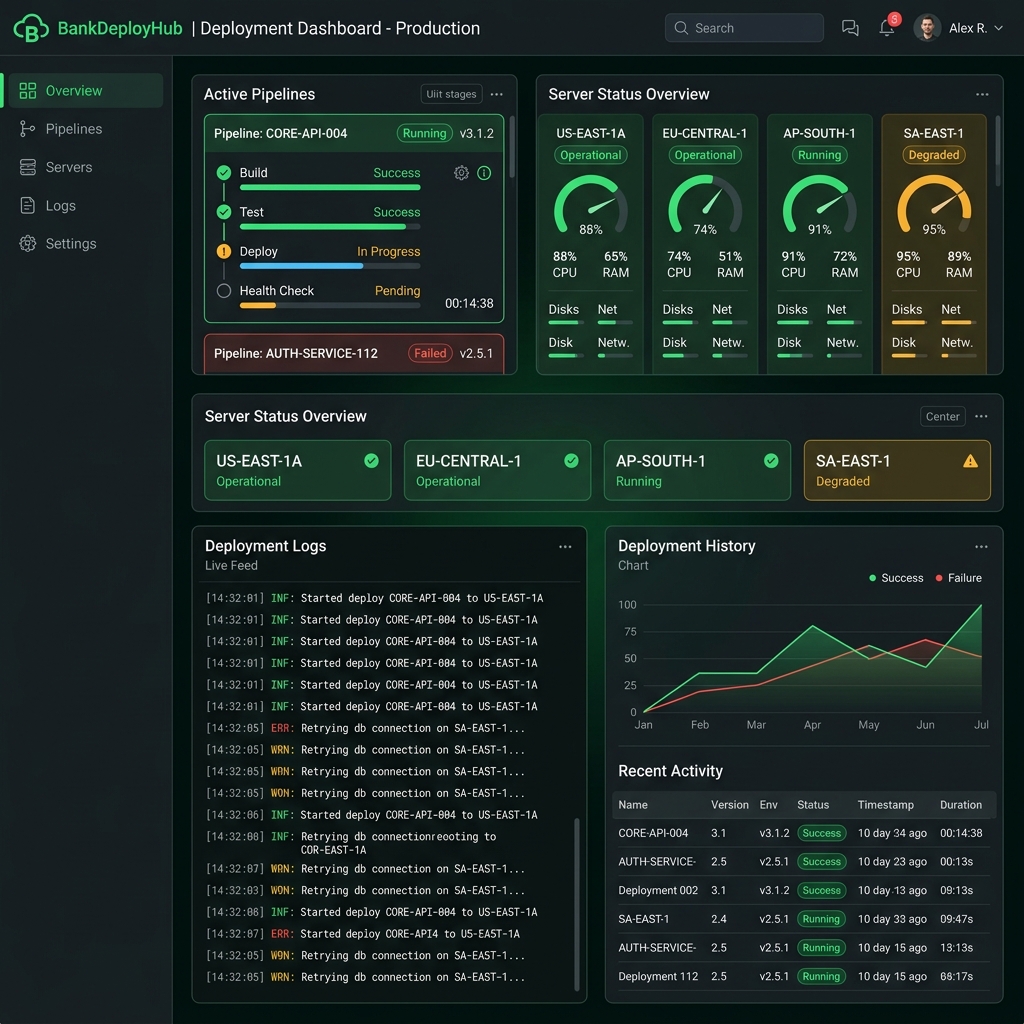Click the Jul peak on the success line

(980, 605)
